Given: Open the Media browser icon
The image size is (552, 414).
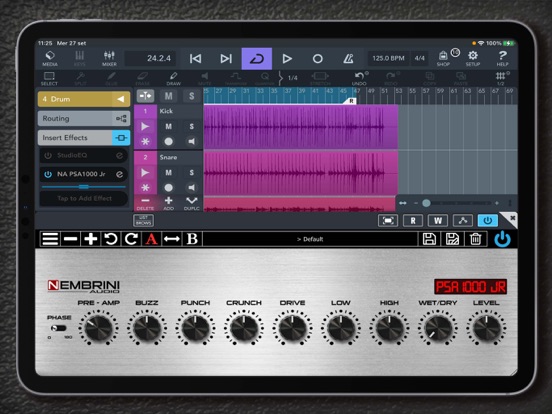Looking at the screenshot, I should (x=50, y=58).
